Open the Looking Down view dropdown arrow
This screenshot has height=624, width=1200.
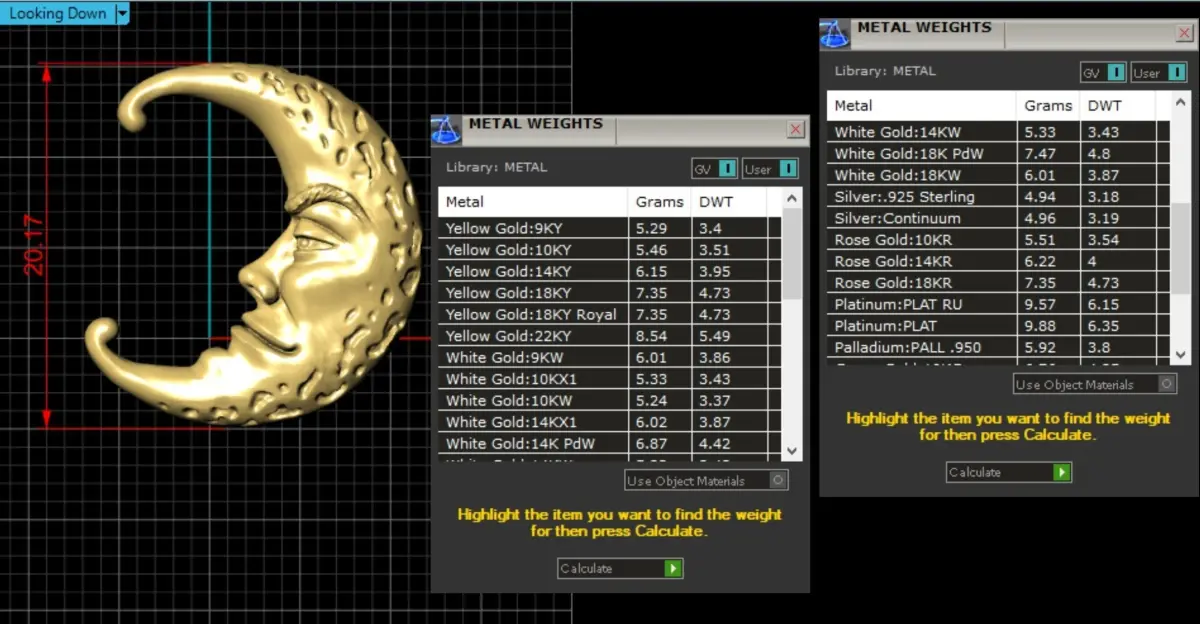122,14
